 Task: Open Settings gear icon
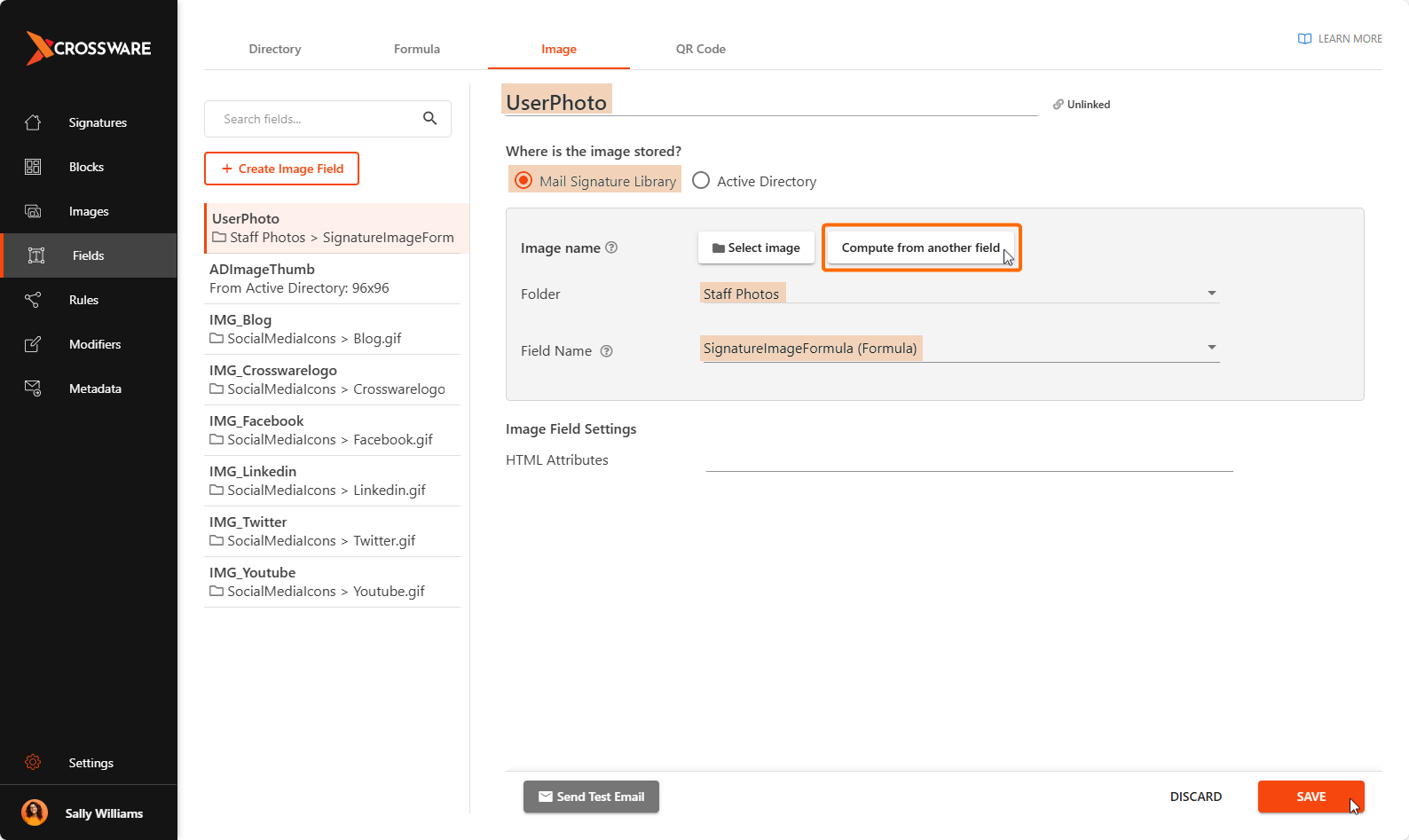pyautogui.click(x=33, y=763)
